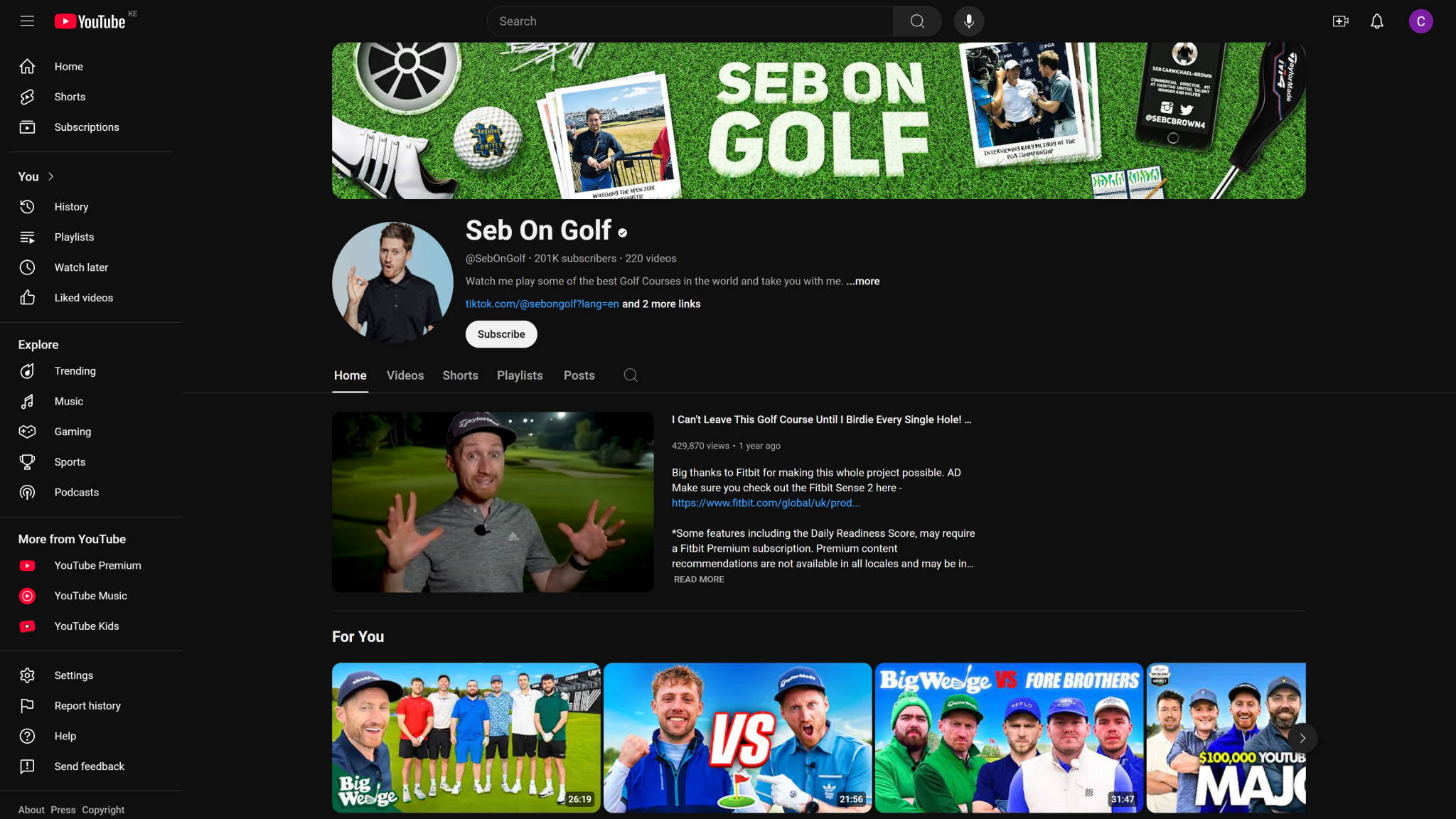The width and height of the screenshot is (1456, 819).
Task: Switch to the Videos tab
Action: (x=405, y=375)
